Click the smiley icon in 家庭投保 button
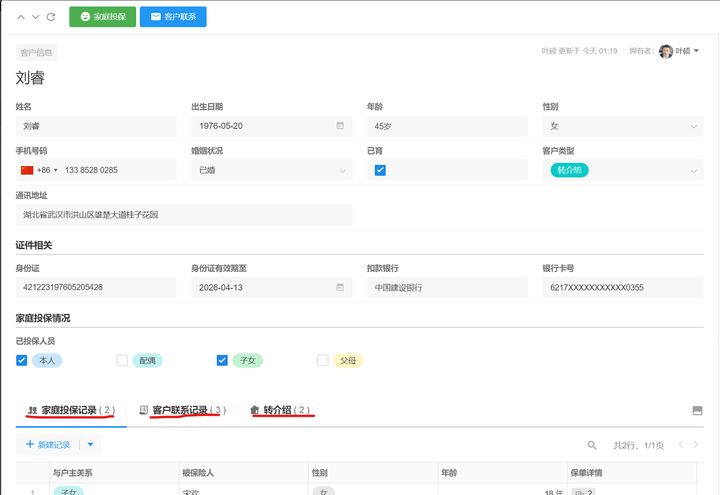This screenshot has height=495, width=720. tap(85, 17)
